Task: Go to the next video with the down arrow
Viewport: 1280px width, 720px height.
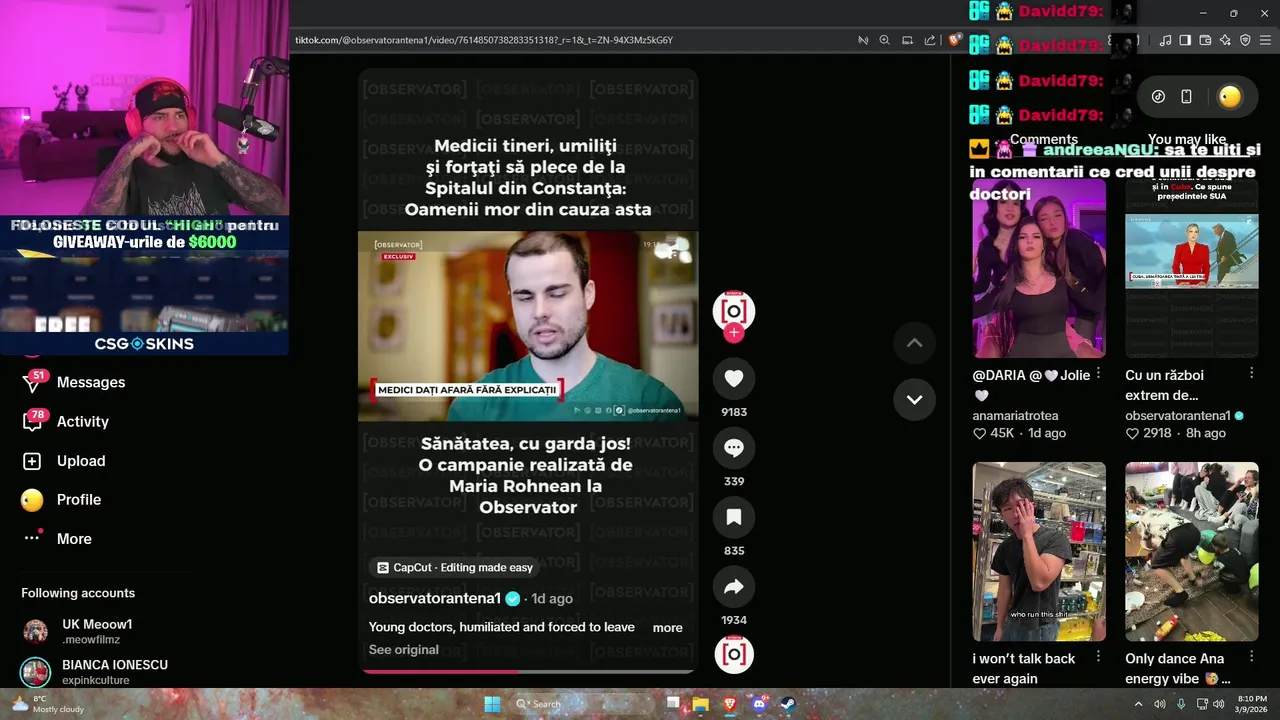Action: (x=914, y=399)
